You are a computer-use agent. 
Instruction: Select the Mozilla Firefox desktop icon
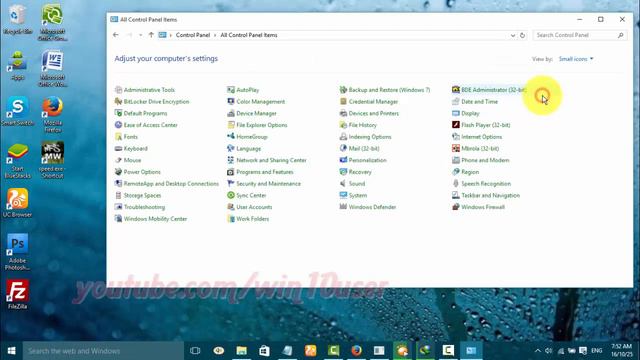53,114
